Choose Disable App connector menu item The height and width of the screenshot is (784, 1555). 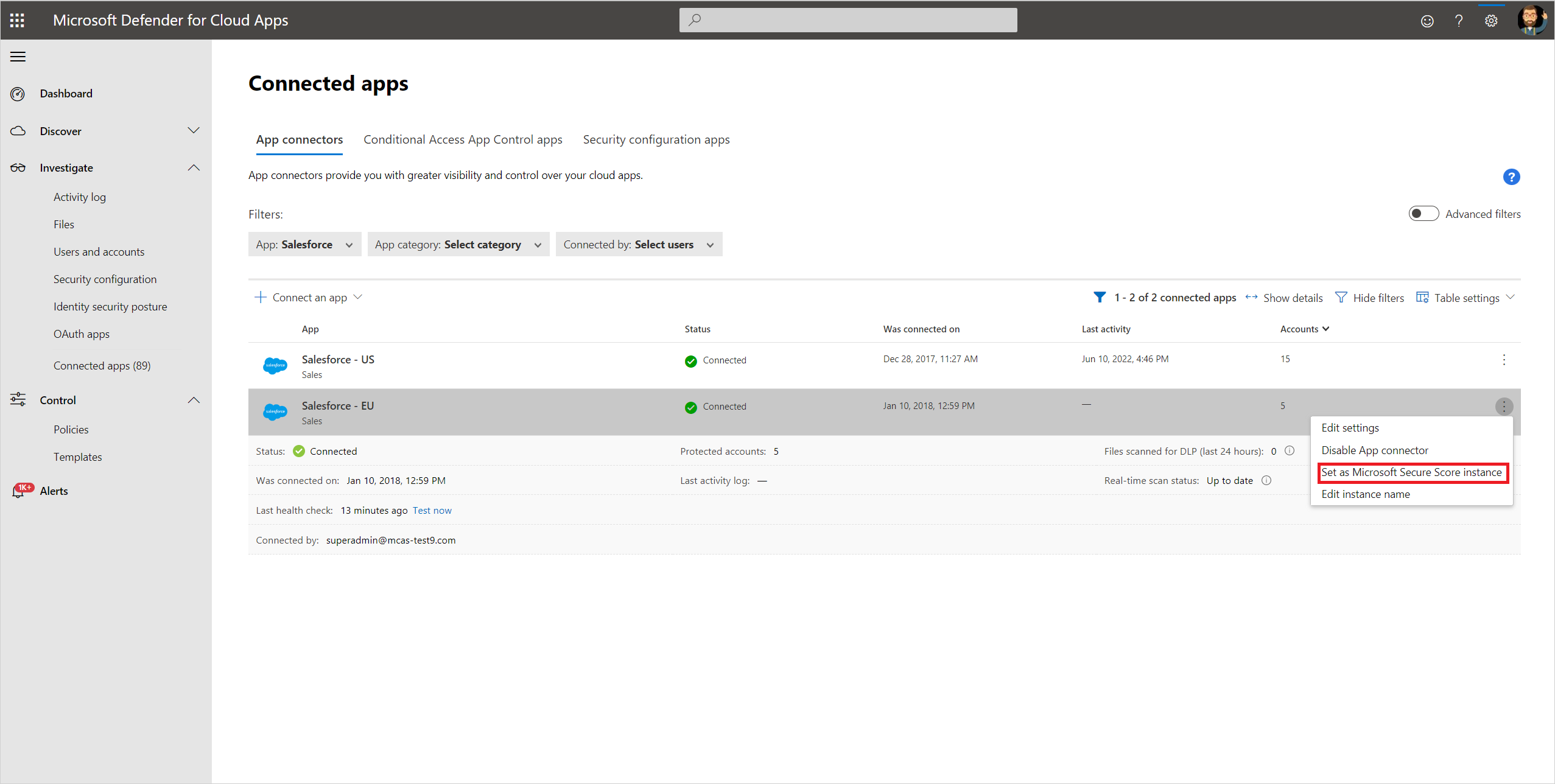1374,450
